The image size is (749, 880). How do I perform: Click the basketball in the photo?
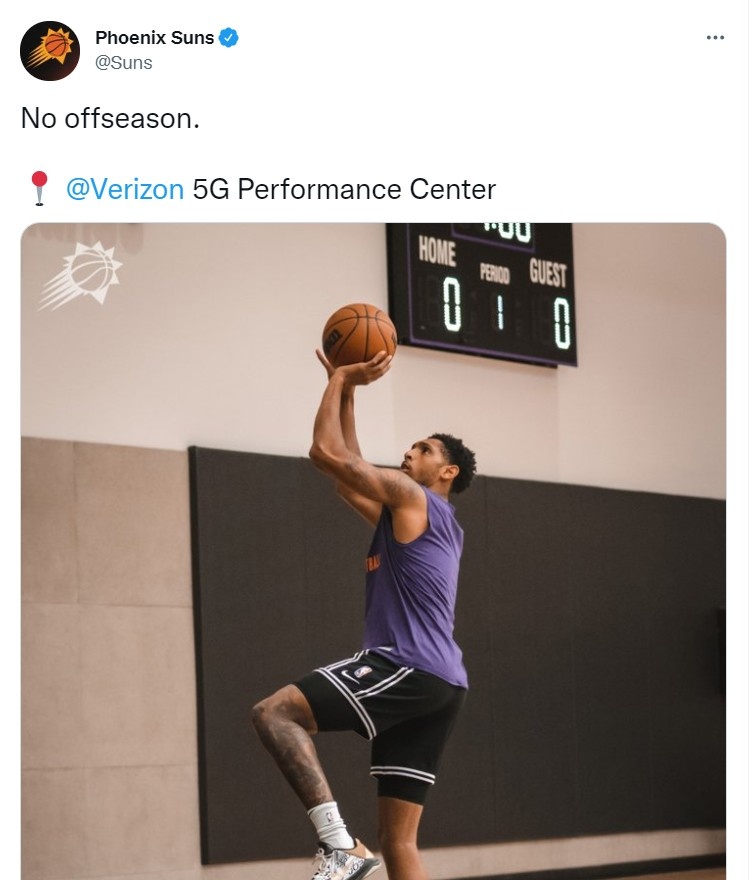point(359,335)
